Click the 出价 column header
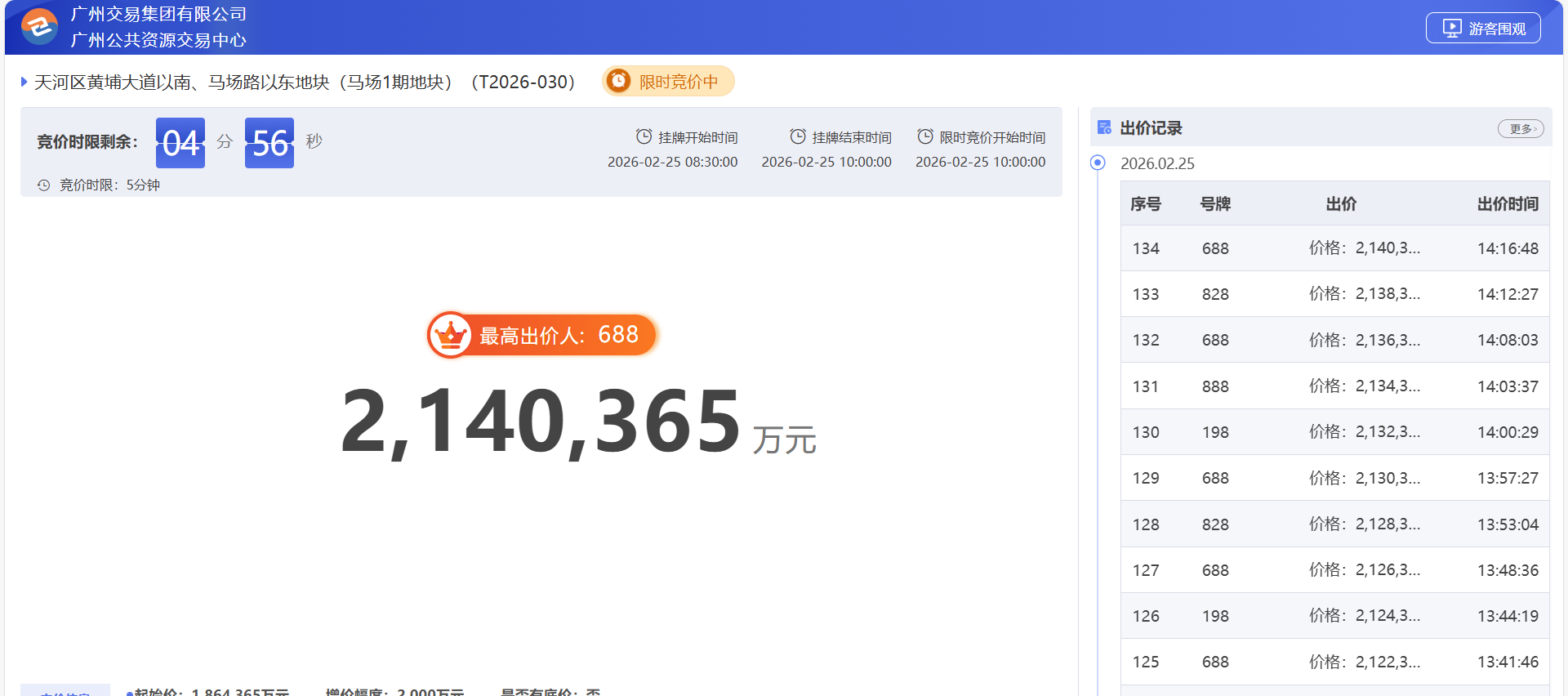1568x696 pixels. [x=1341, y=204]
